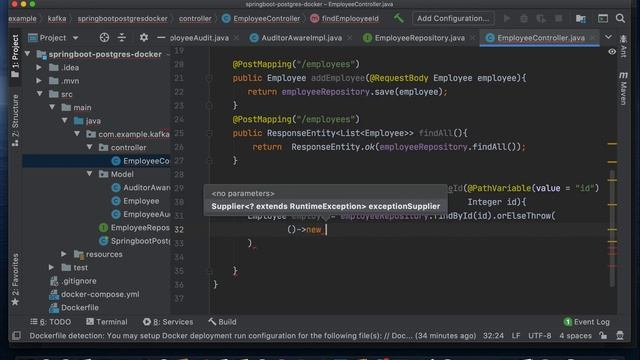
Task: Show hidden editor tabs dropdown arrow
Action: [608, 37]
